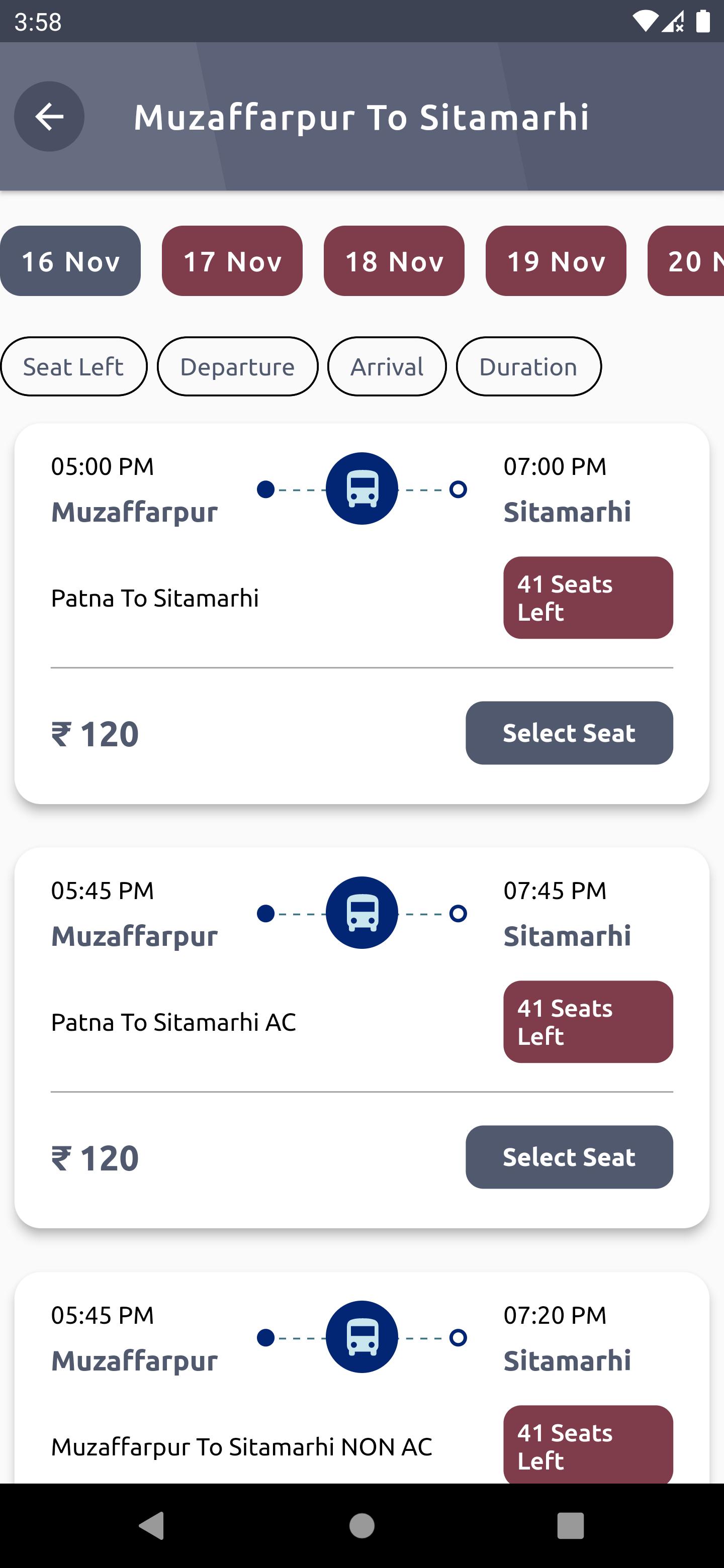This screenshot has width=724, height=1568.
Task: Sort results by Duration chip
Action: [528, 366]
